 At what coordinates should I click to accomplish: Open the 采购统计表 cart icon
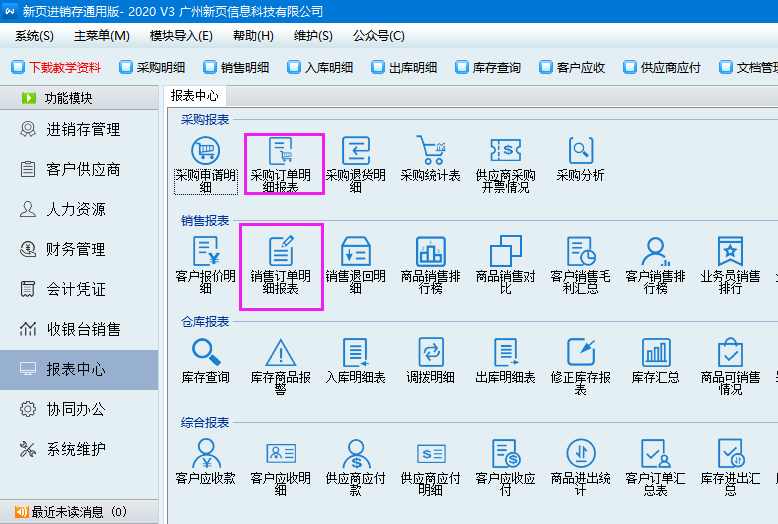(431, 159)
